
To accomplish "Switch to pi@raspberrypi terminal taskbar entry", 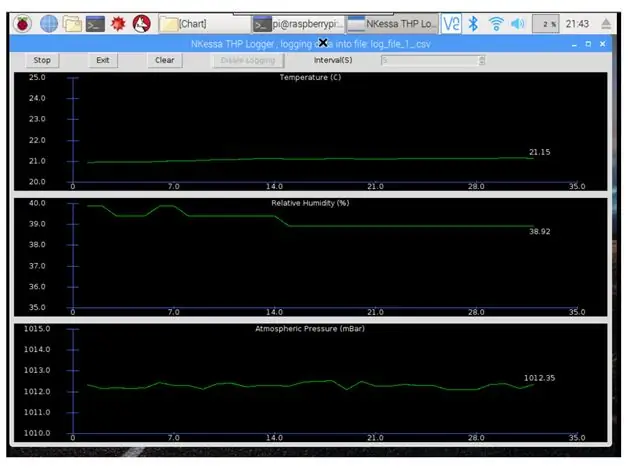I will tap(298, 24).
